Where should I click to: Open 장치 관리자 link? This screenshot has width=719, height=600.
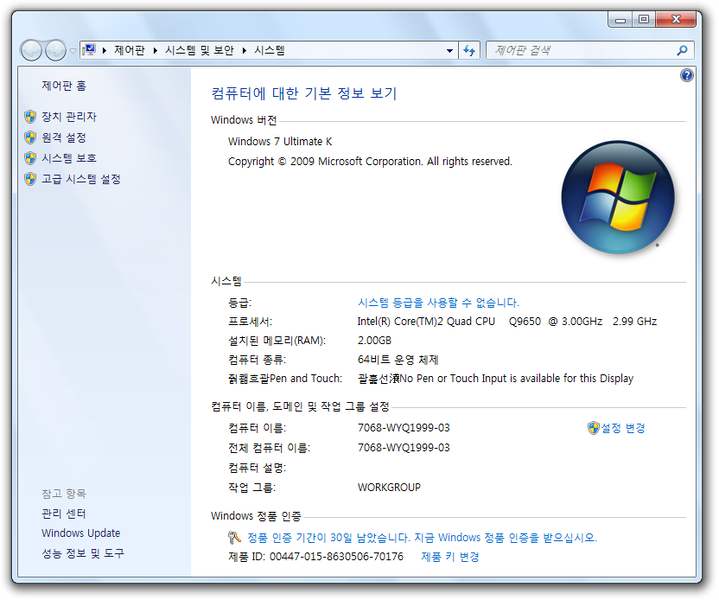[x=69, y=117]
